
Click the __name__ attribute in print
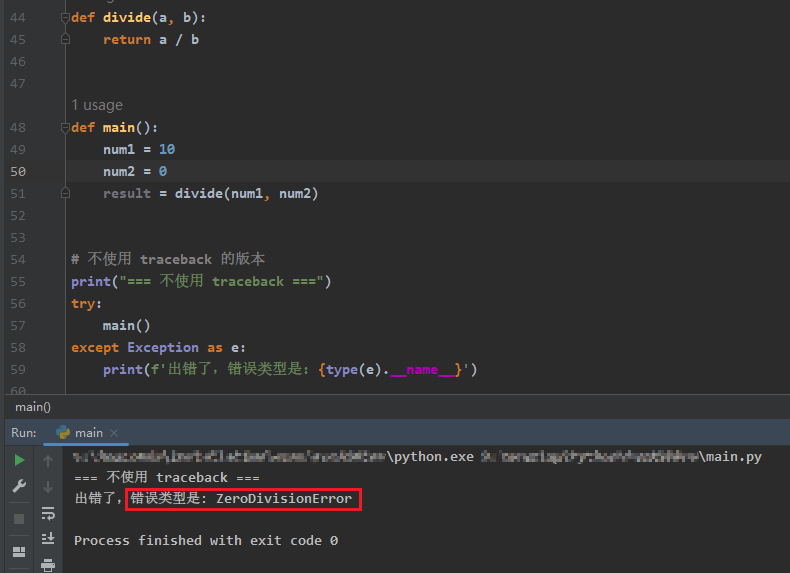point(422,370)
